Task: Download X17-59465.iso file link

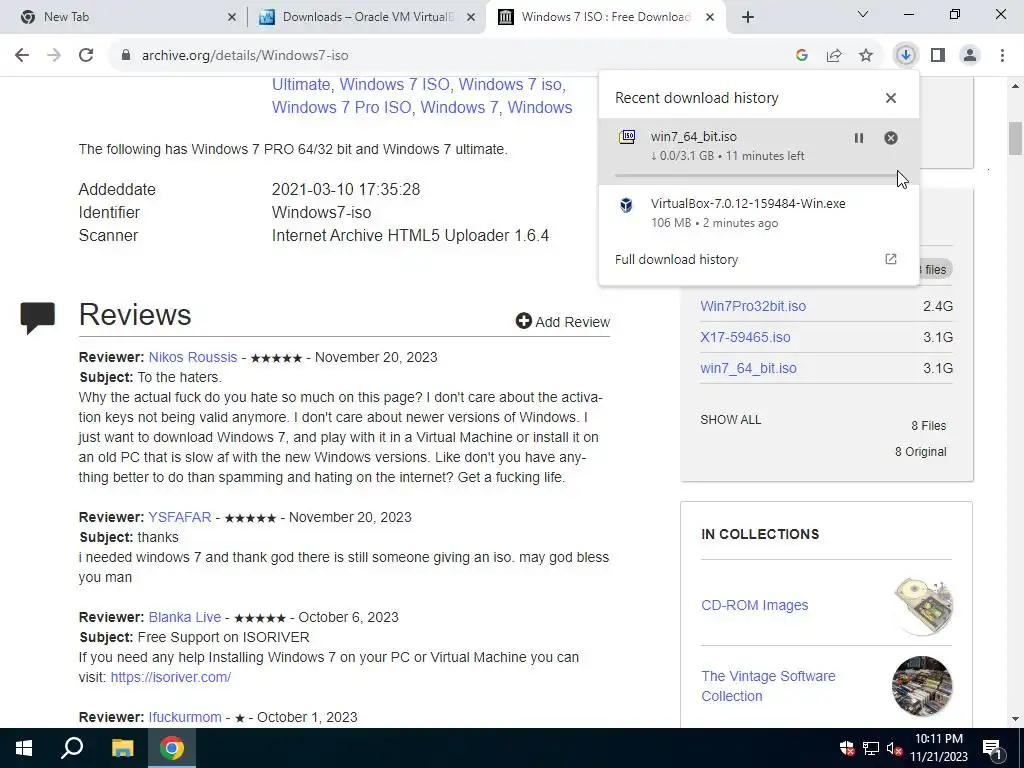Action: coord(745,338)
